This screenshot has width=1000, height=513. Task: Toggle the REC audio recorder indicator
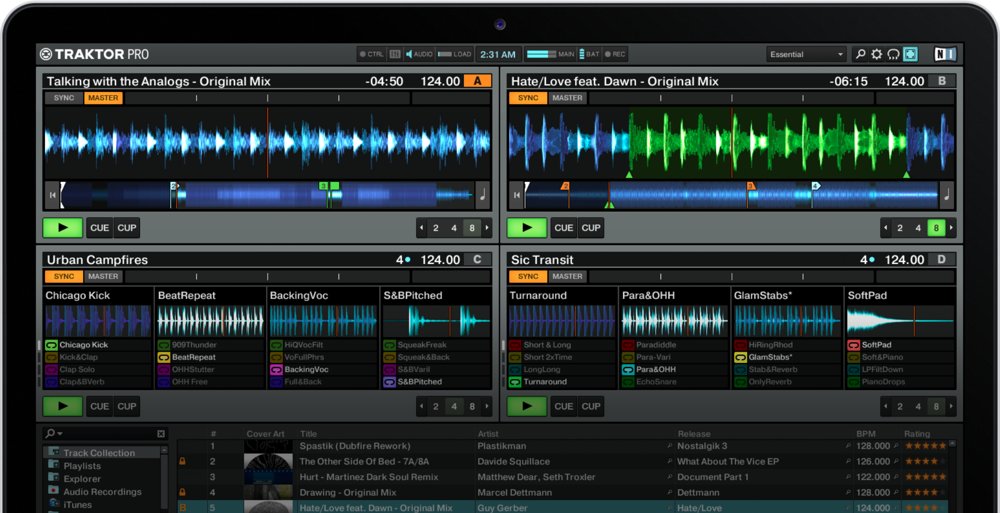[614, 54]
